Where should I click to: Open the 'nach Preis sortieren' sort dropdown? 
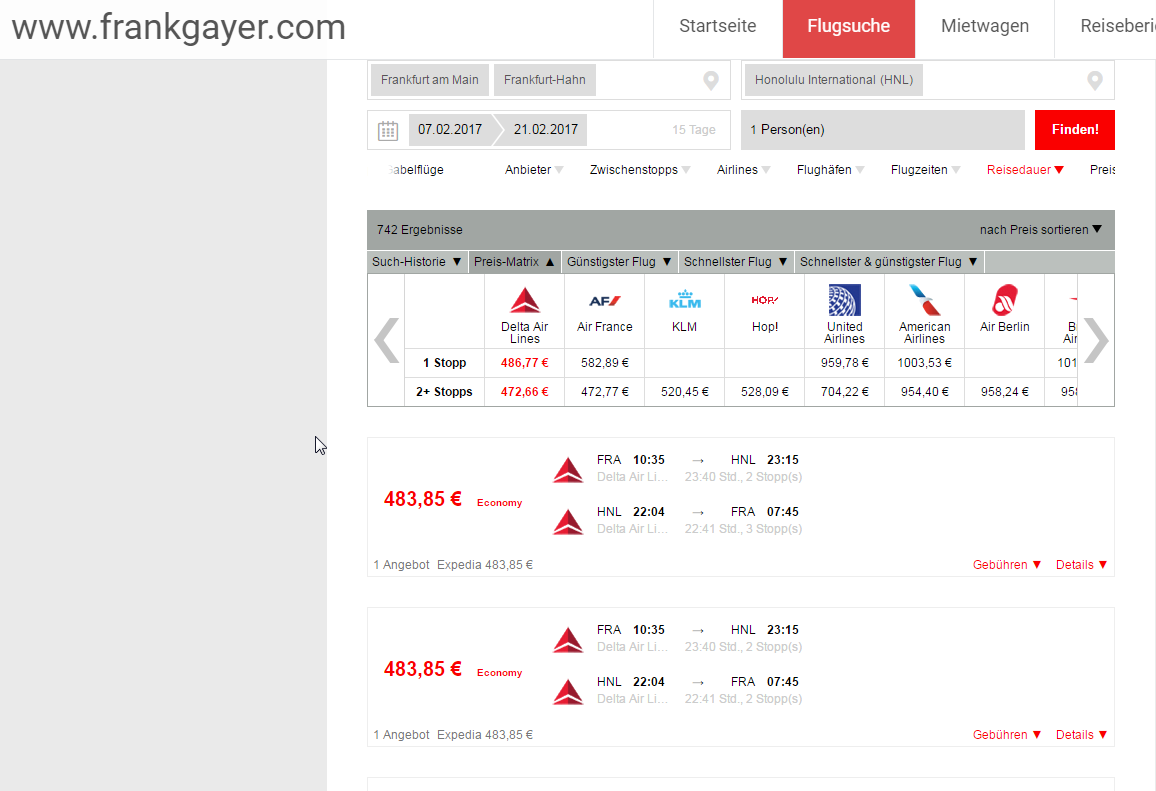1041,230
